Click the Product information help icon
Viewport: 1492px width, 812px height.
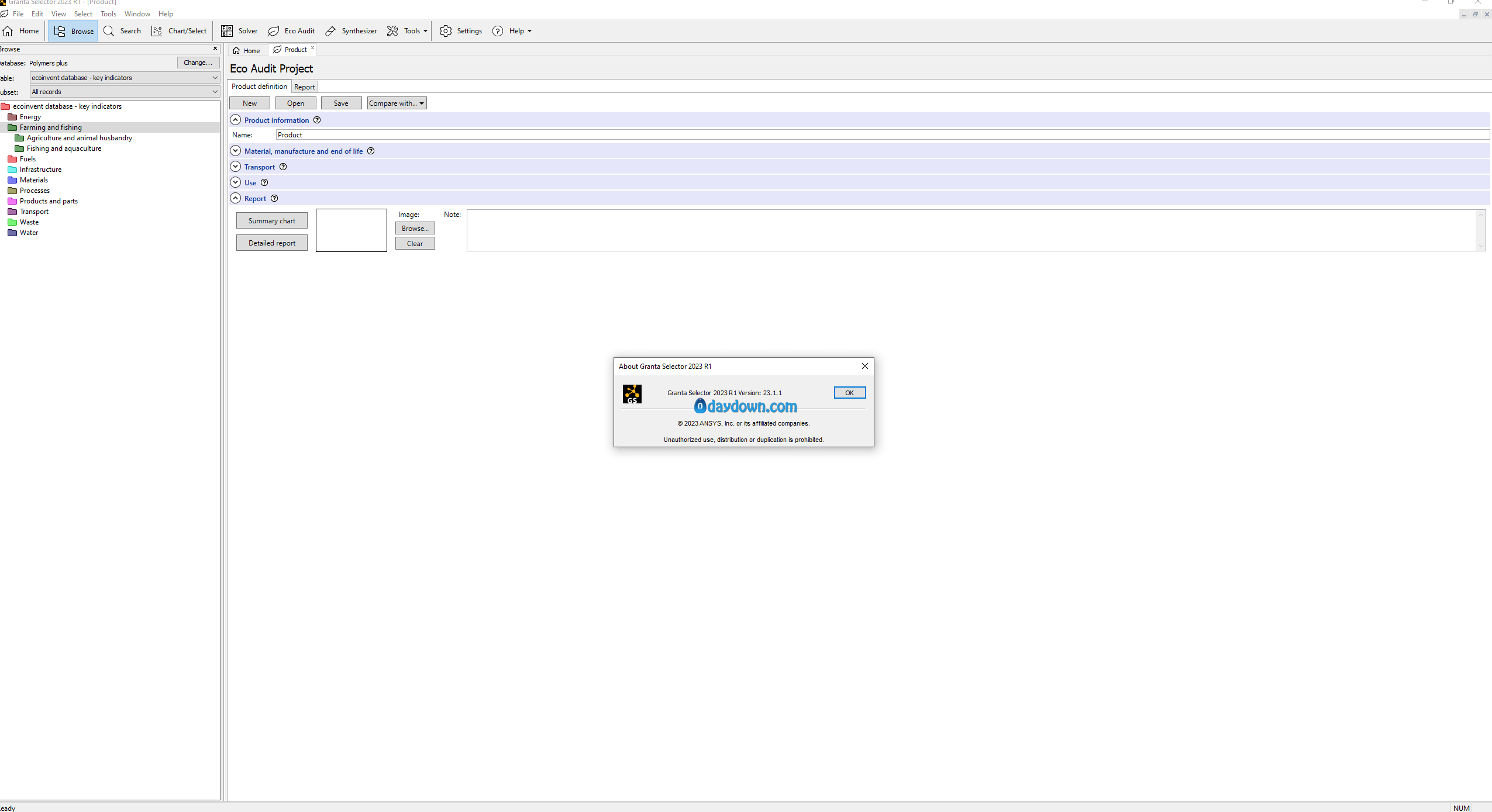[x=317, y=120]
